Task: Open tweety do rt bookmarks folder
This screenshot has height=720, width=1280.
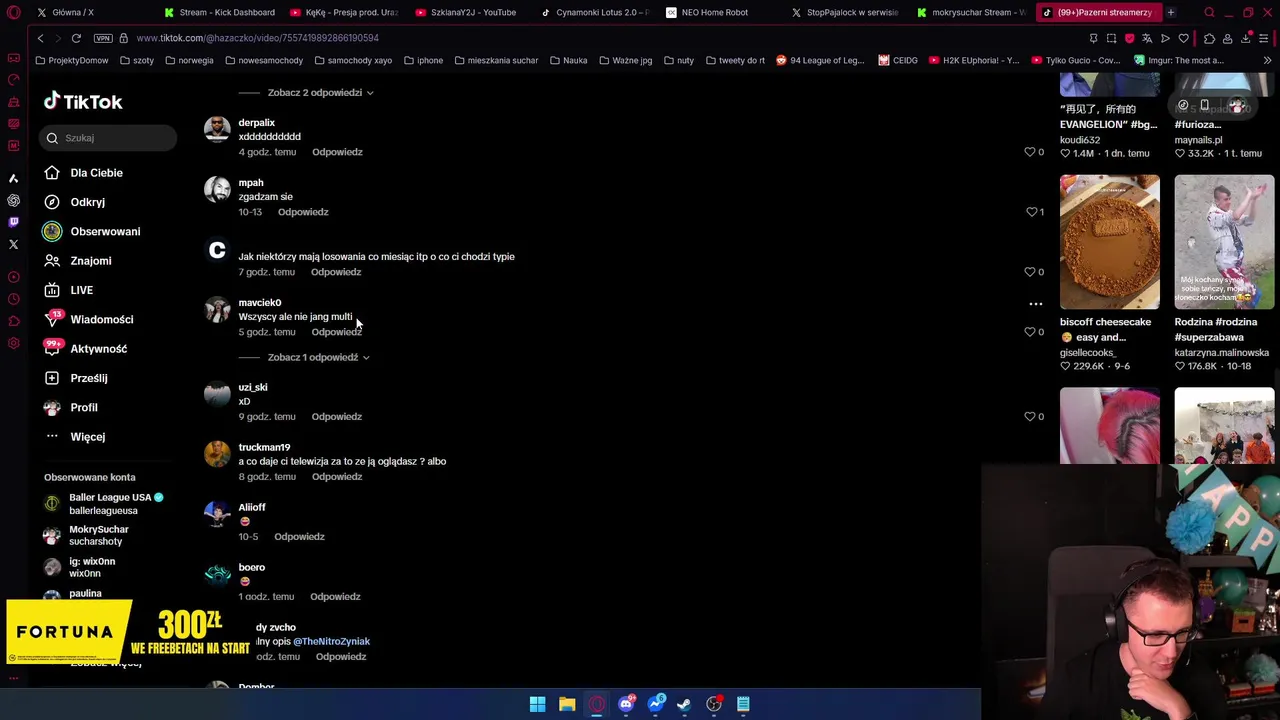Action: coord(735,60)
